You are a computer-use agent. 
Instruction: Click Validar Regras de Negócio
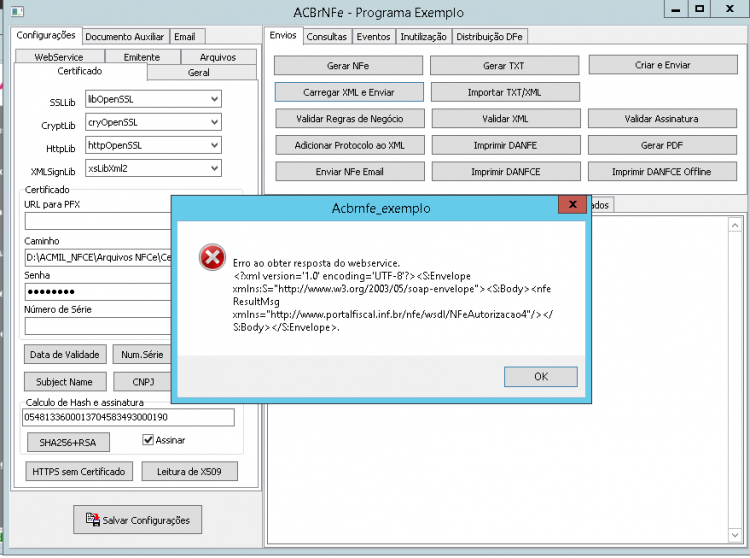350,119
